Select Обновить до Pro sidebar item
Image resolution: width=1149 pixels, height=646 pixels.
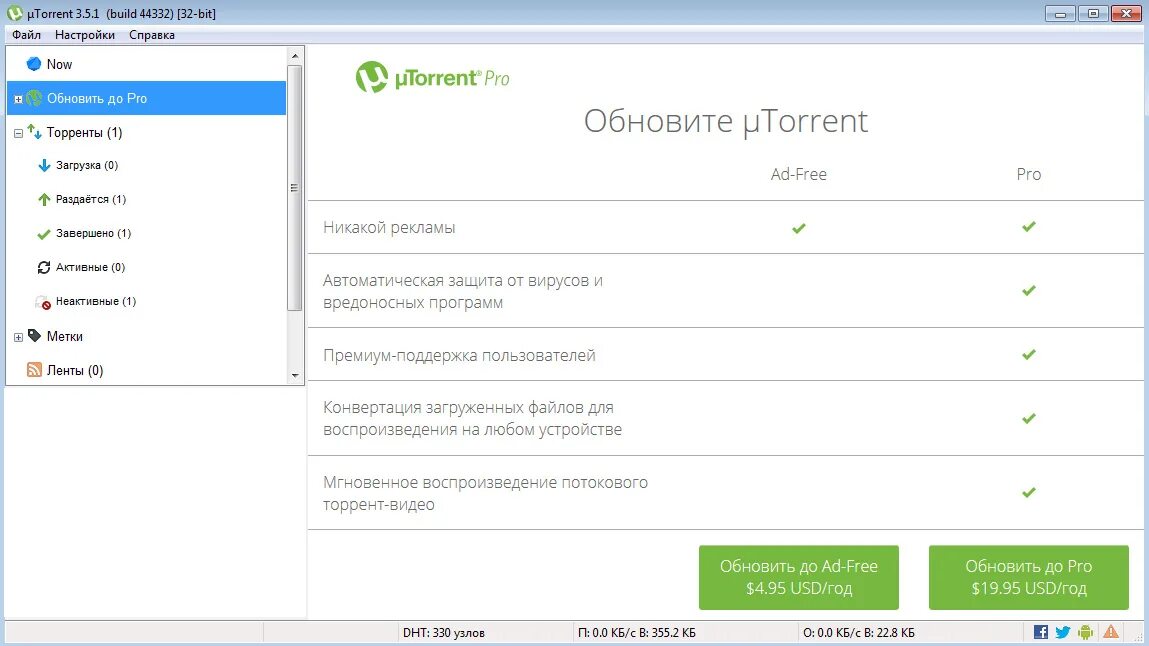147,98
